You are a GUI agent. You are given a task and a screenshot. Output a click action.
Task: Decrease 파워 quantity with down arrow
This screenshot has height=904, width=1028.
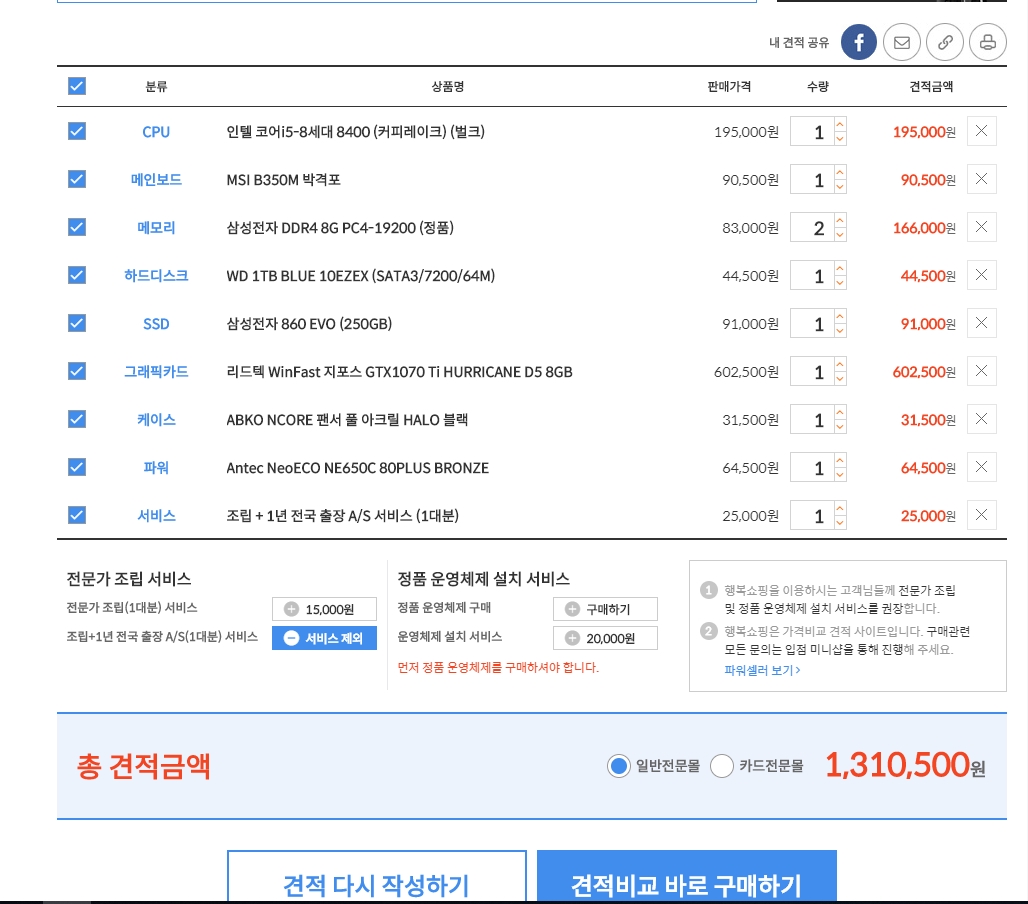pos(840,474)
